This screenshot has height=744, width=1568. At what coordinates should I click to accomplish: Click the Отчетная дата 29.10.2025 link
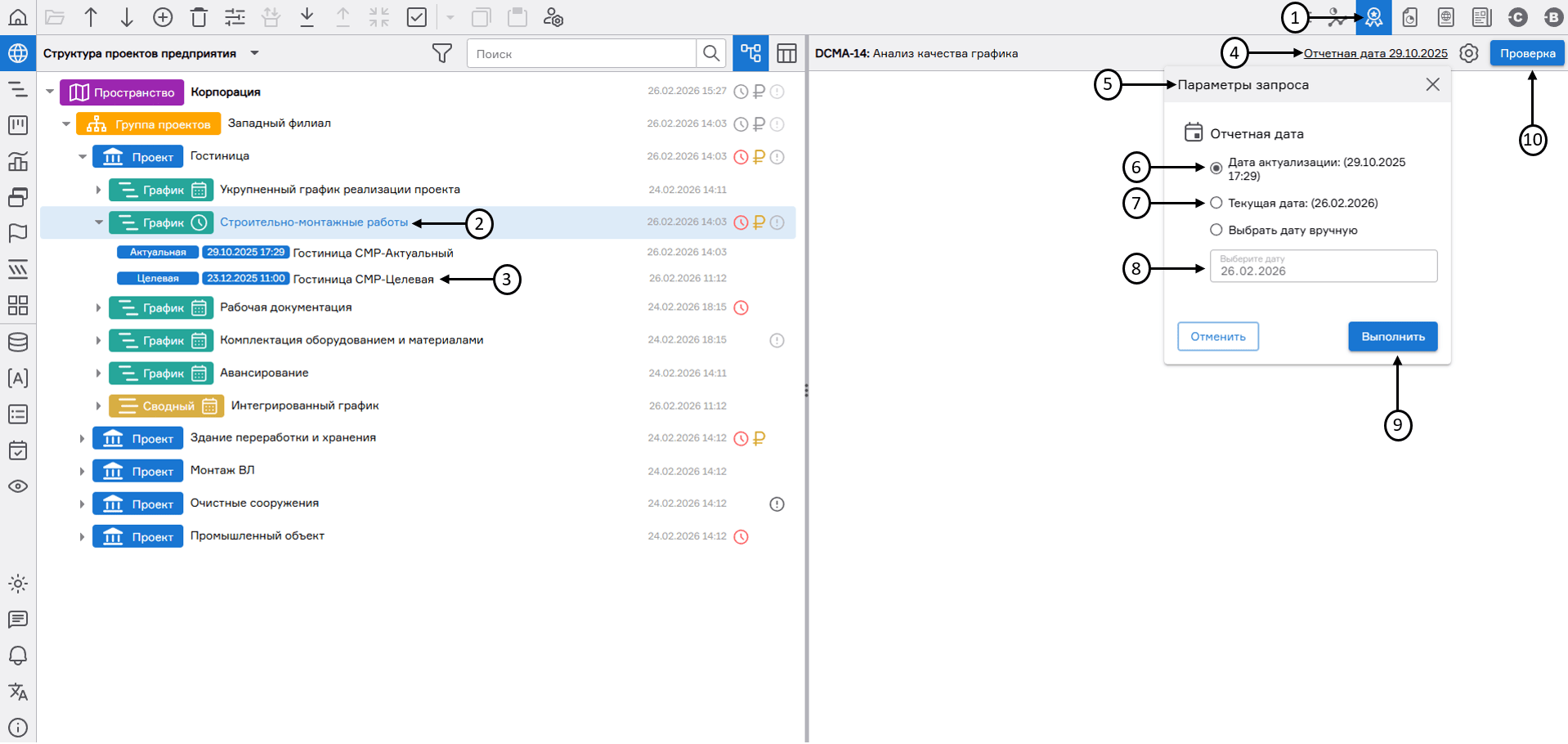tap(1375, 54)
